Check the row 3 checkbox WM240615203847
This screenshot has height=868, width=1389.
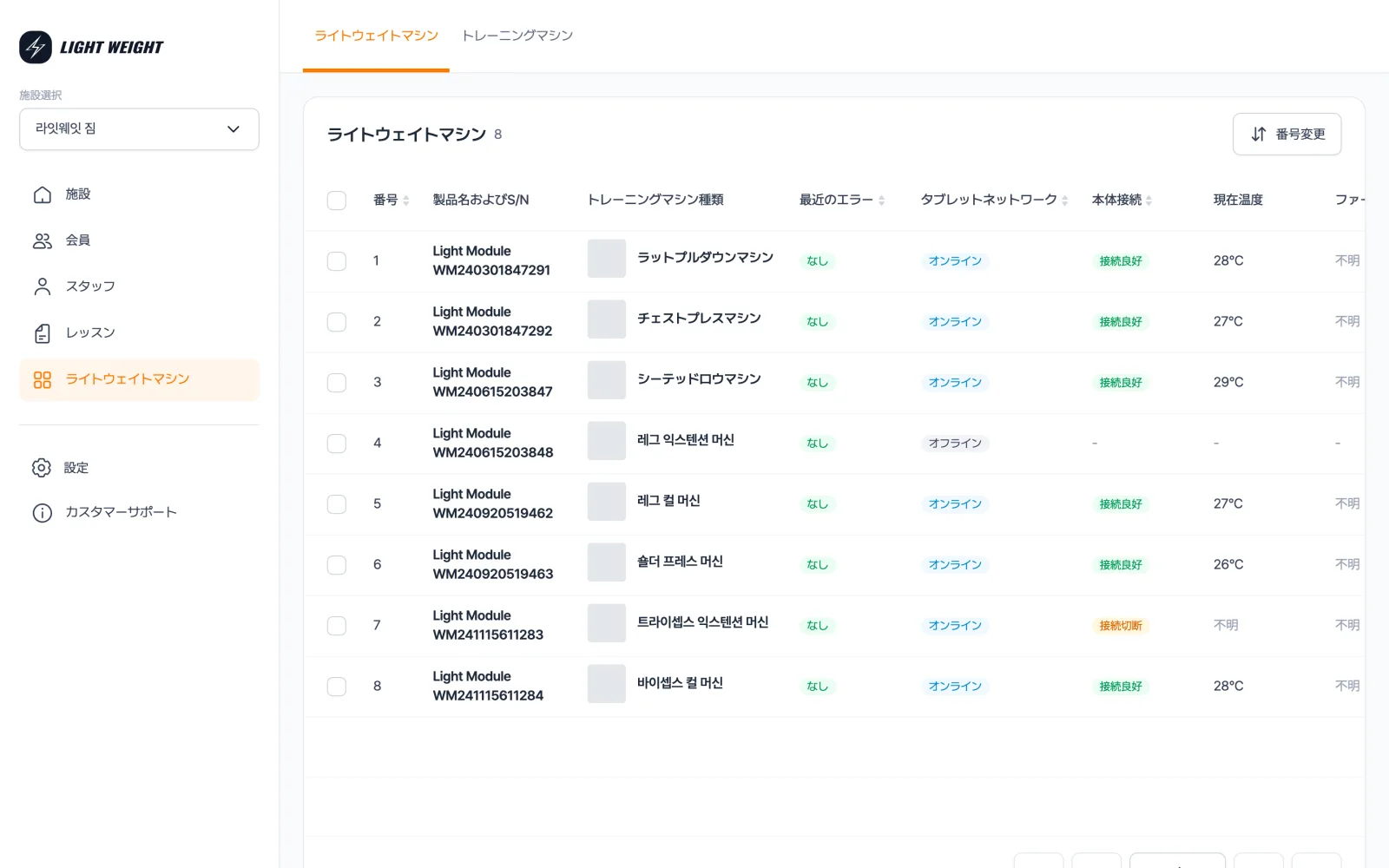click(x=337, y=383)
